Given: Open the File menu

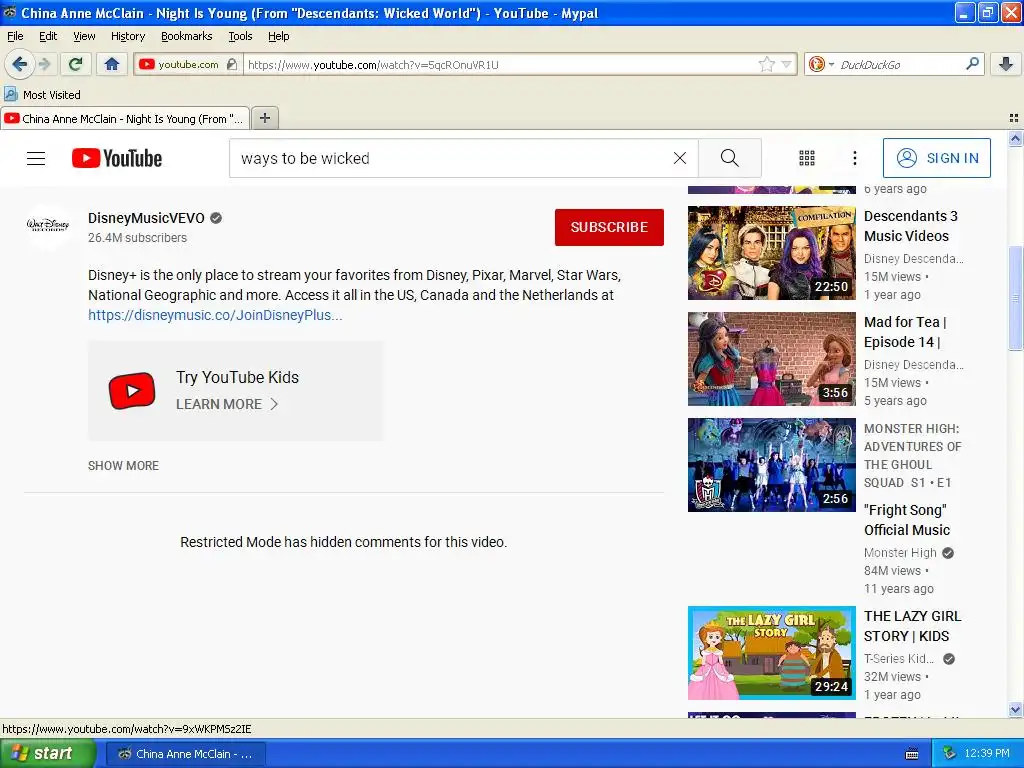Looking at the screenshot, I should tap(15, 36).
